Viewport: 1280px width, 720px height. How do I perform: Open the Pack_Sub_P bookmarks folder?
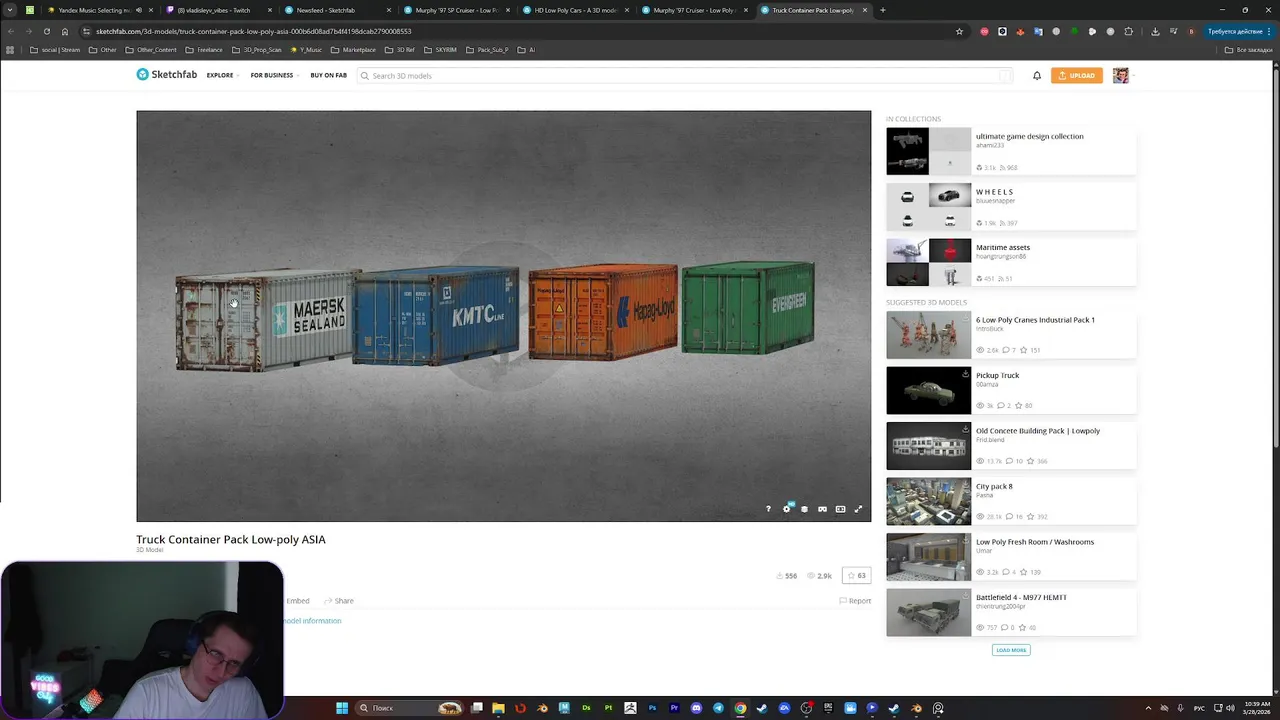[487, 50]
